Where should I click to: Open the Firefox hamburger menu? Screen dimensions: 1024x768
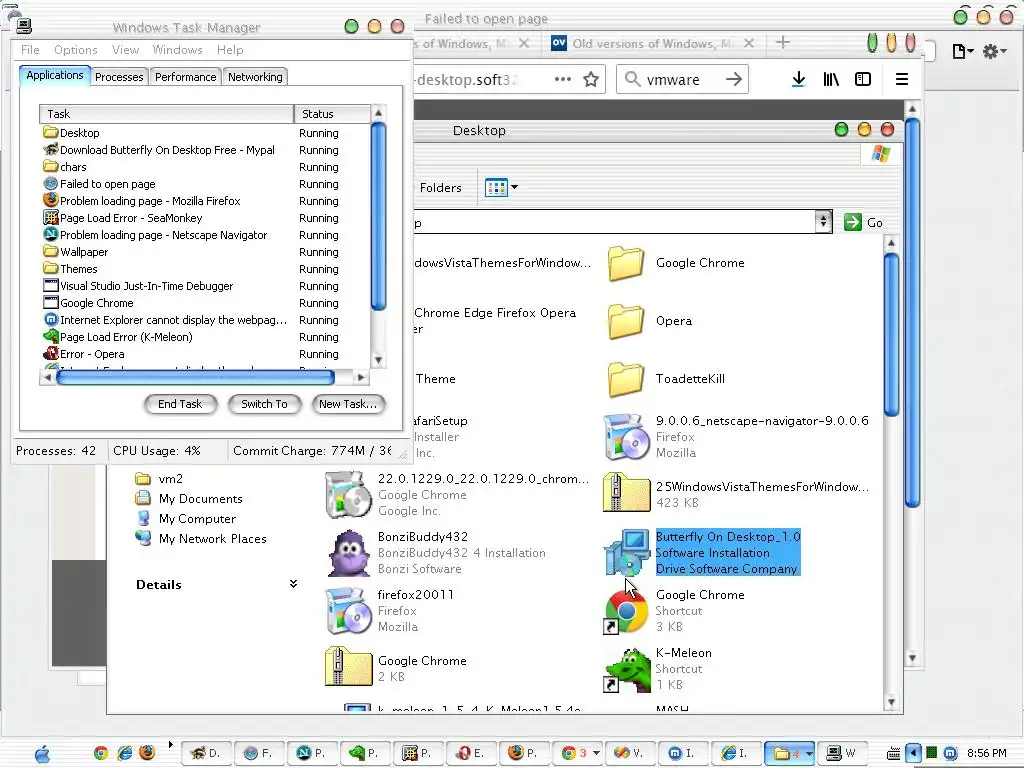[902, 79]
